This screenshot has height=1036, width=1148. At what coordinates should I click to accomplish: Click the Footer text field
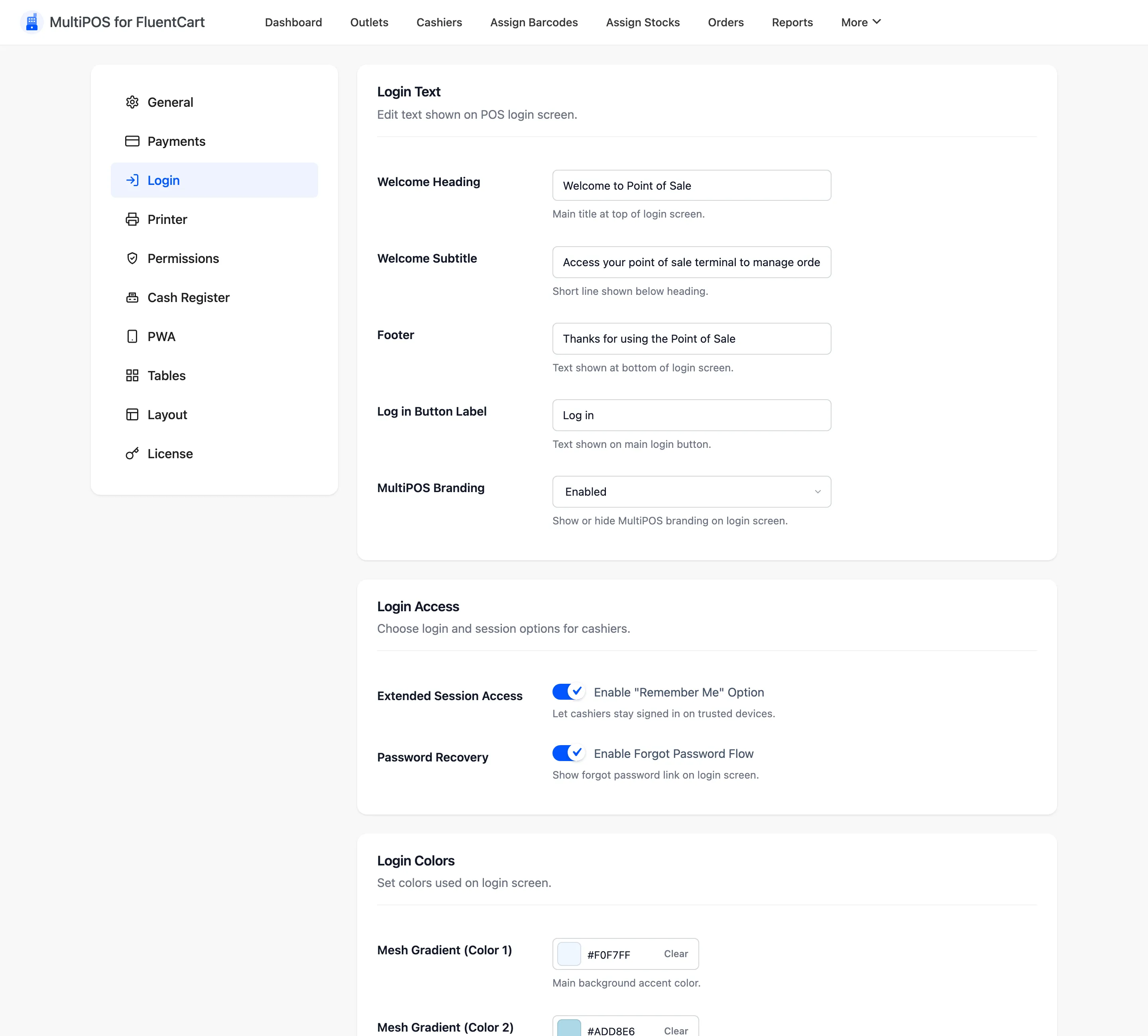pyautogui.click(x=691, y=339)
